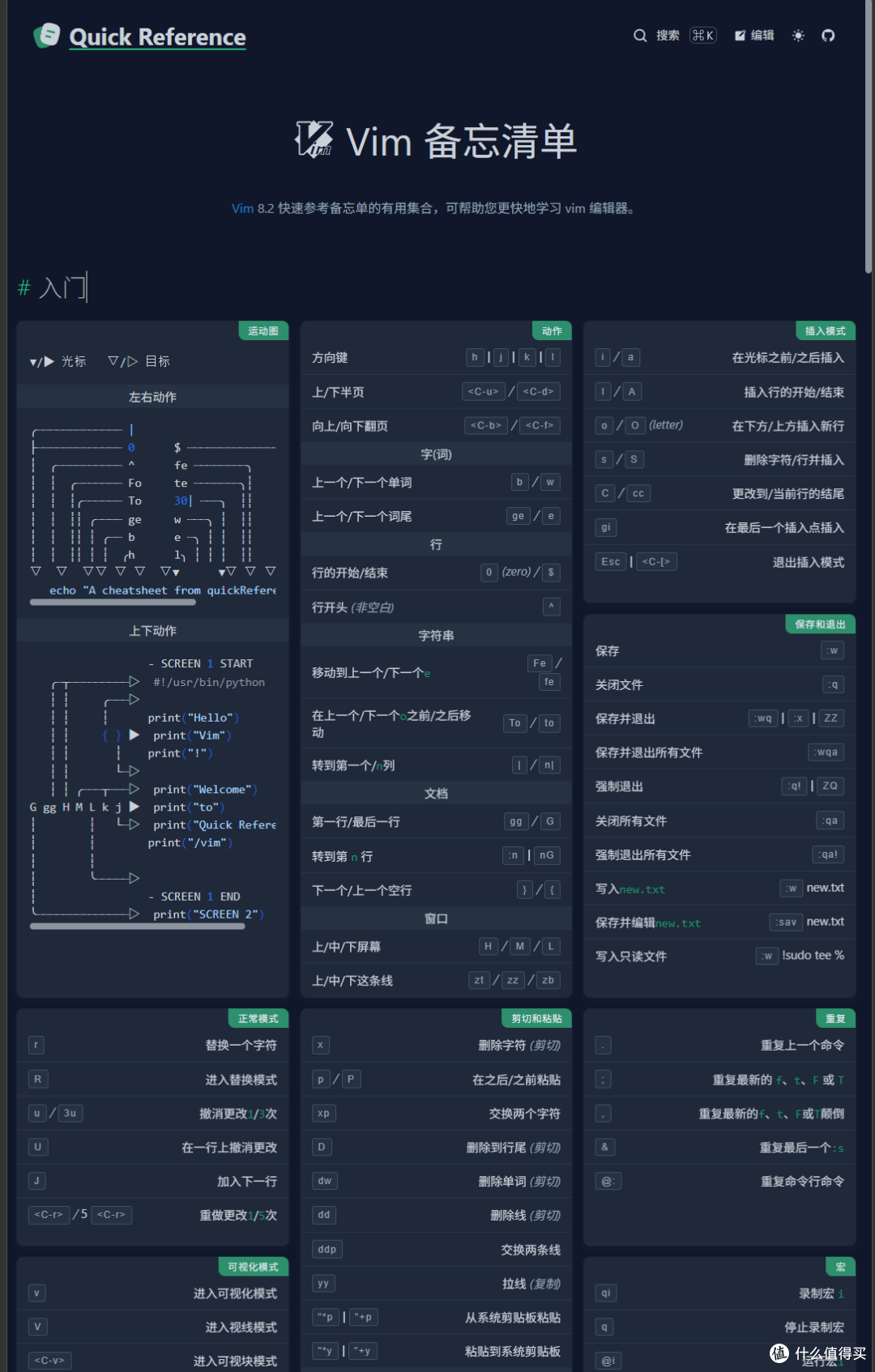This screenshot has height=1372, width=875.
Task: Click the Vim logo beside the title
Action: click(x=314, y=139)
